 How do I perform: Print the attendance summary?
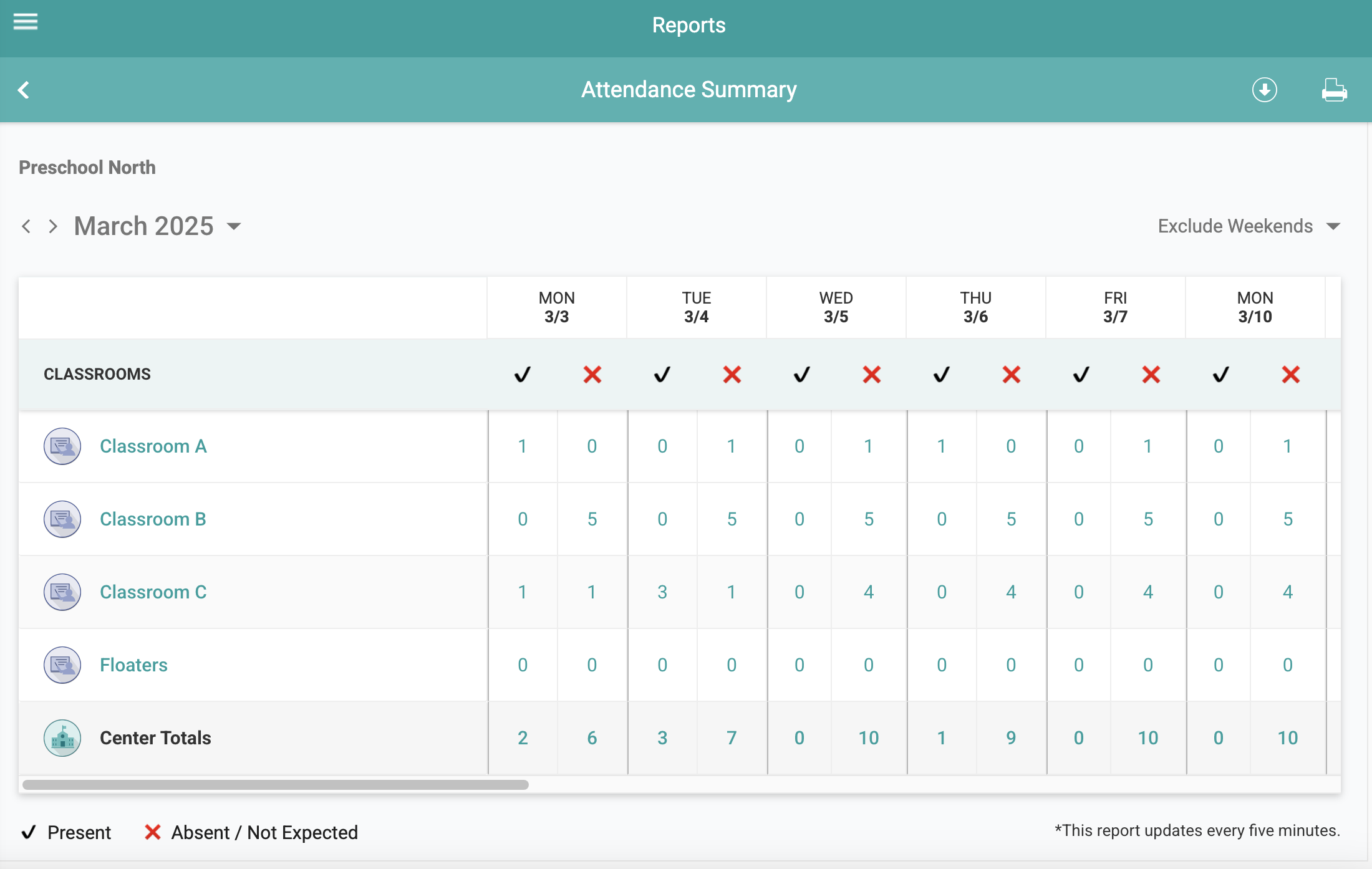[x=1333, y=90]
